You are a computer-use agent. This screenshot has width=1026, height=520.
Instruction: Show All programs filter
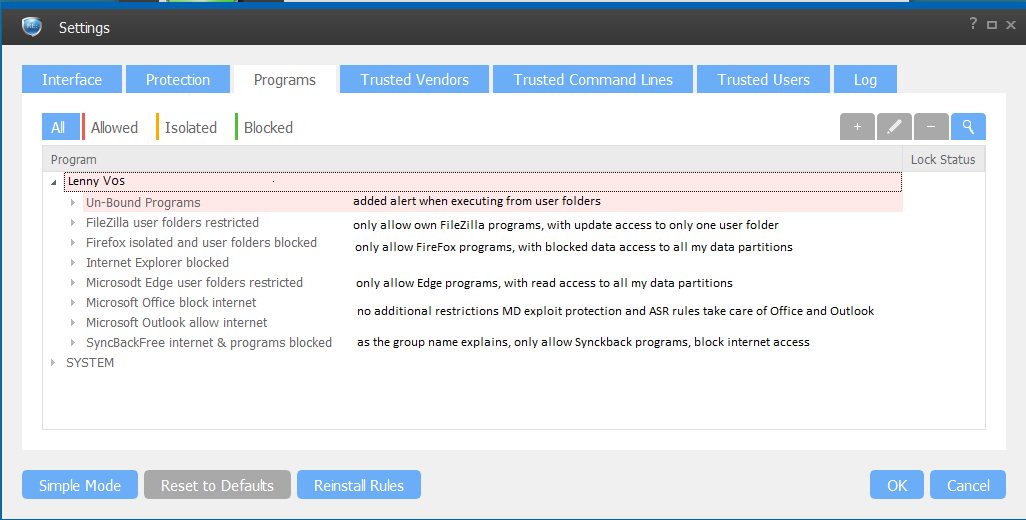pyautogui.click(x=60, y=127)
